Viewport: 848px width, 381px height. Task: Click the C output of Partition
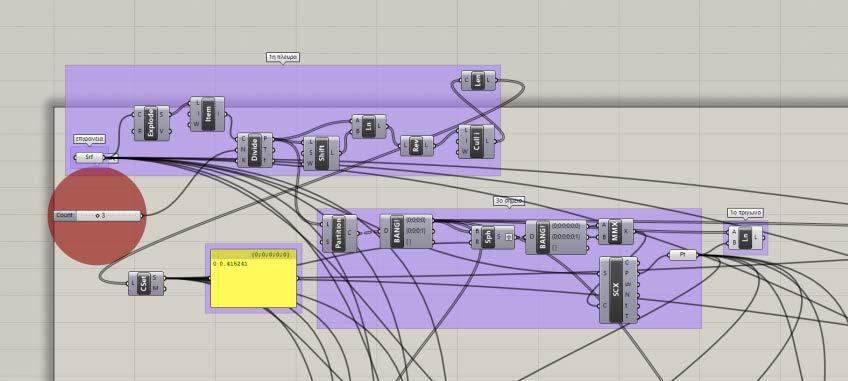pyautogui.click(x=350, y=233)
